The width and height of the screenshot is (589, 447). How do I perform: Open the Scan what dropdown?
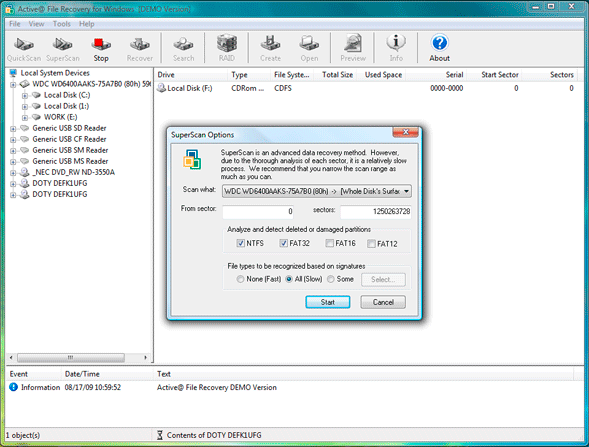[317, 191]
